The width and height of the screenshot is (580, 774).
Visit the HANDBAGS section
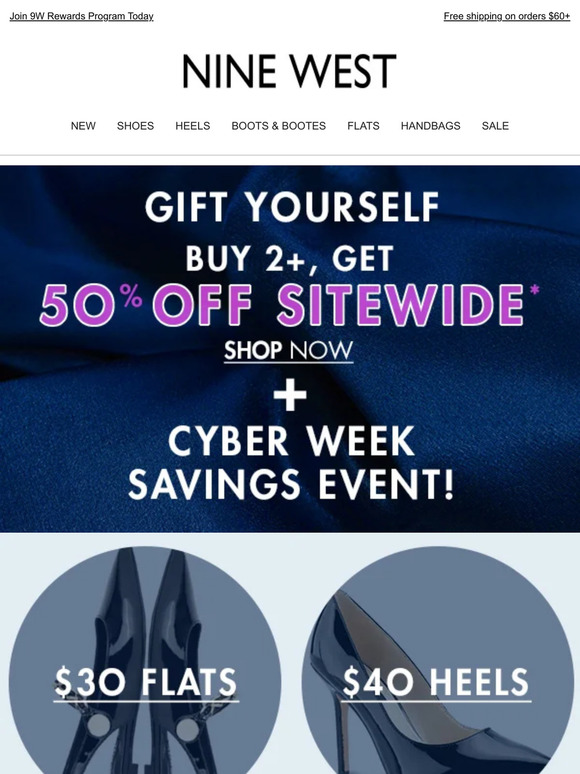pyautogui.click(x=430, y=126)
